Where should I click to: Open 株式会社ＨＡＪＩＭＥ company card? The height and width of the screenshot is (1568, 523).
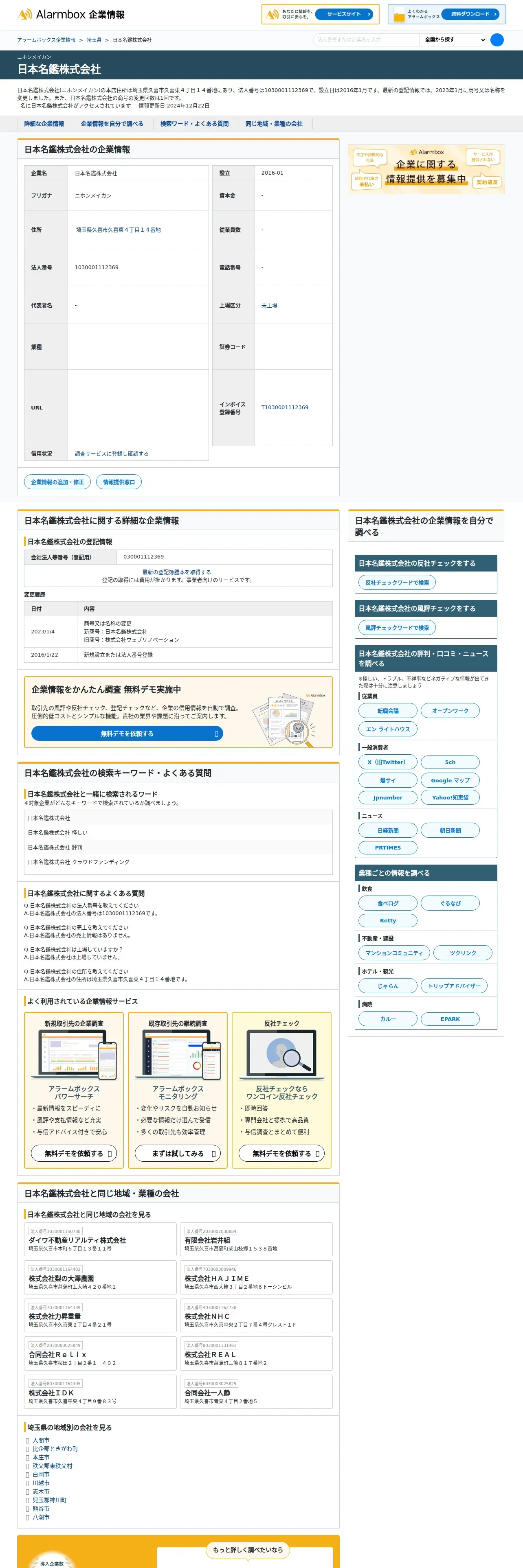tap(256, 1277)
